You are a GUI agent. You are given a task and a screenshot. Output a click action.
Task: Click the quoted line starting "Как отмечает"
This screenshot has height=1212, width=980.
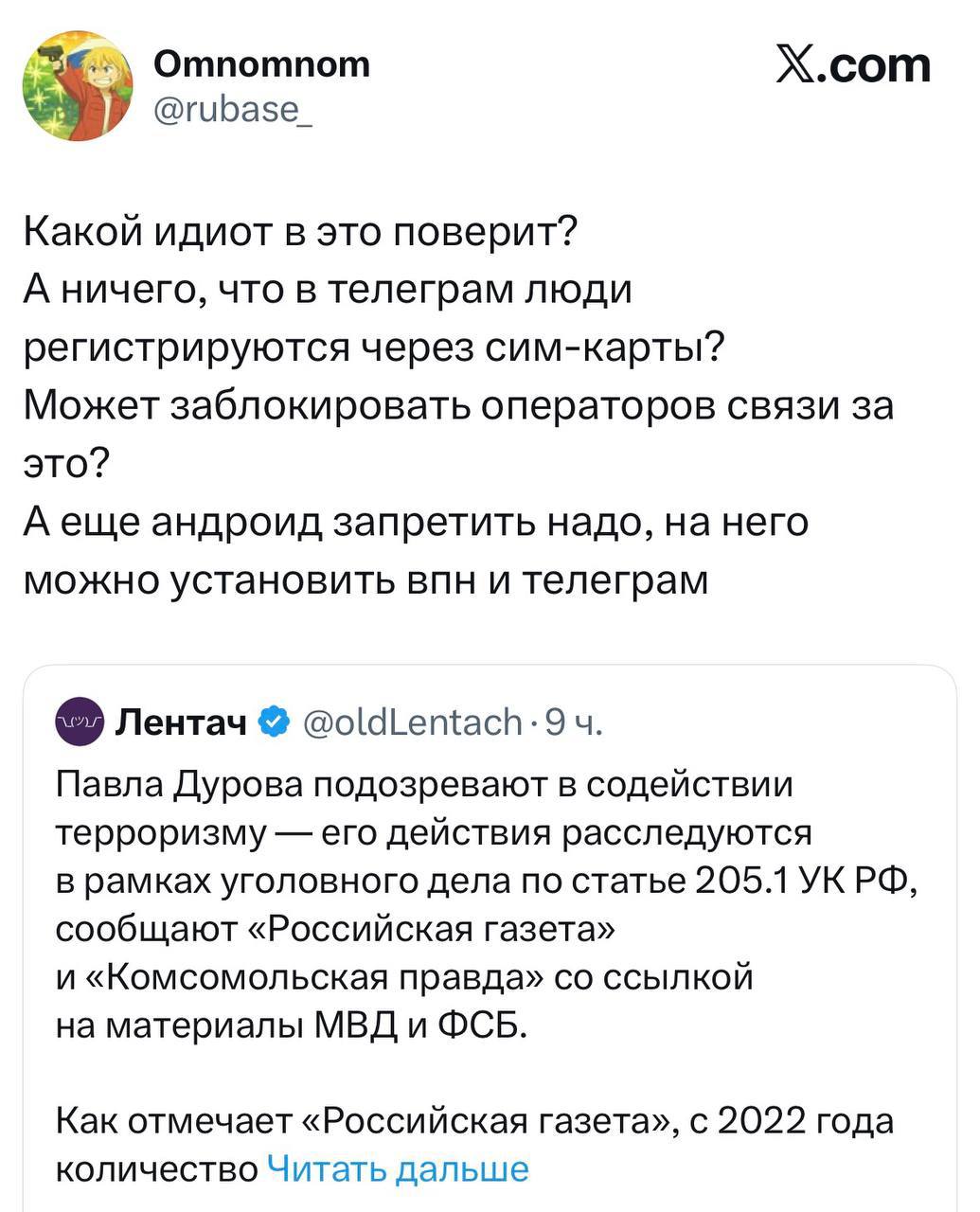[473, 1120]
